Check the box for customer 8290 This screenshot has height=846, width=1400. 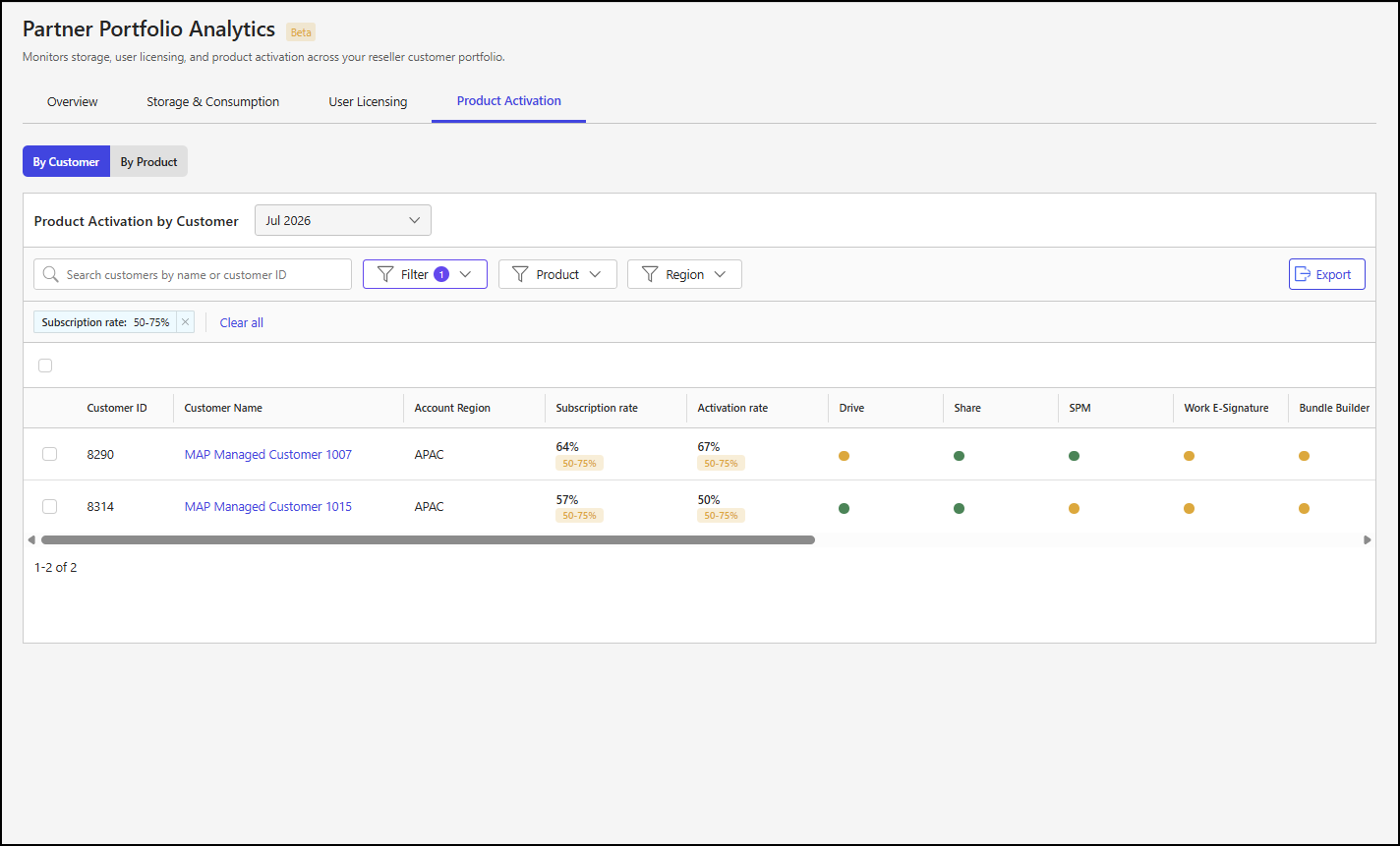pos(50,454)
